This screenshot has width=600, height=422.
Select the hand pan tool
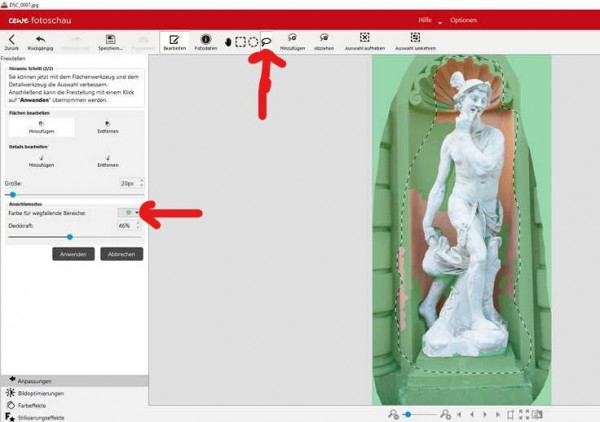point(228,42)
